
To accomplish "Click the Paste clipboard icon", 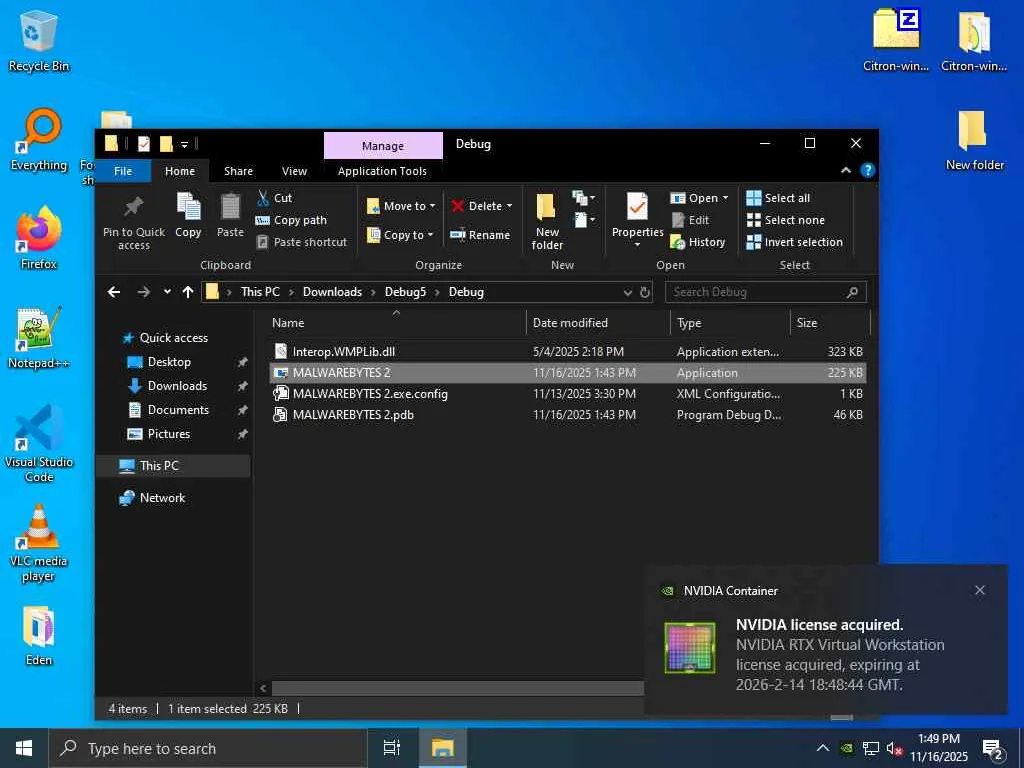I will 230,207.
